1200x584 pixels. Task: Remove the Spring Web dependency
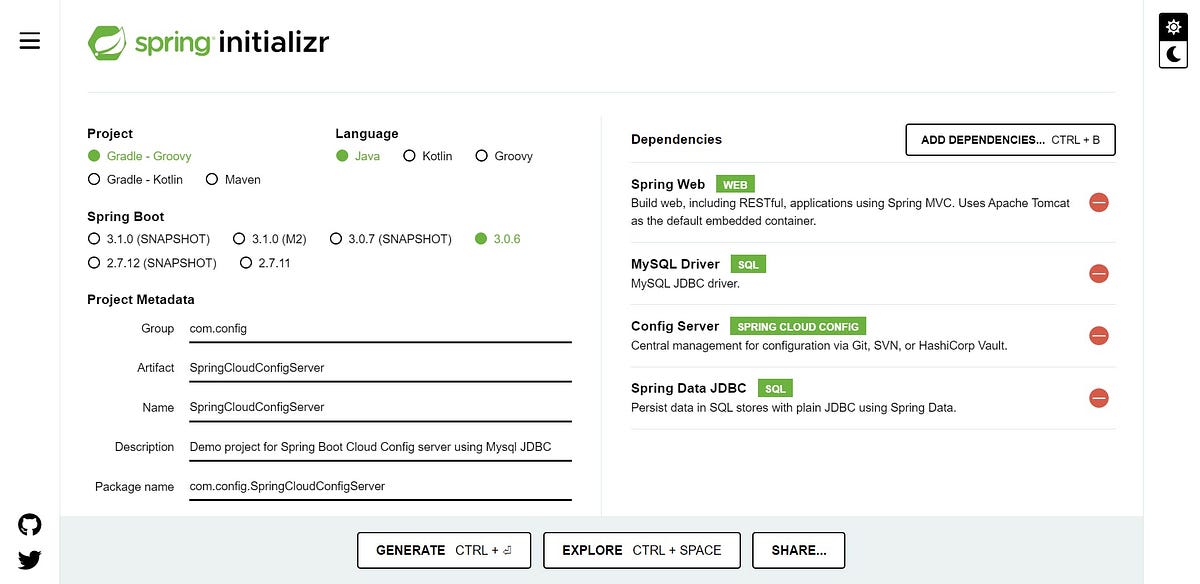click(1099, 201)
